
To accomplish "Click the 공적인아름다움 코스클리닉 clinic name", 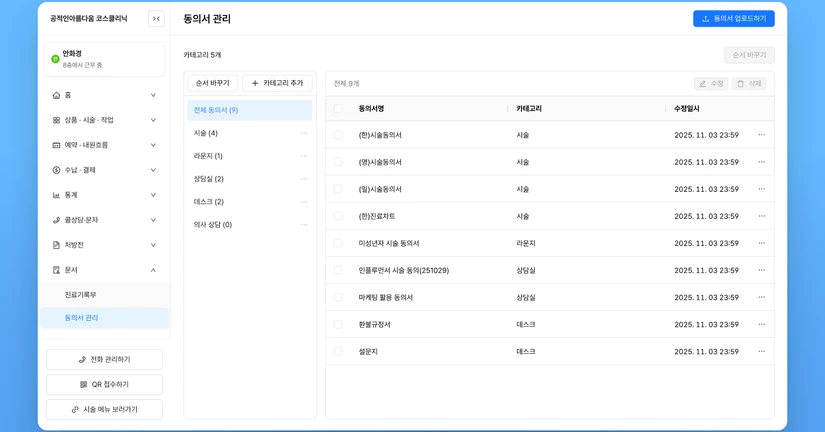I will 88,18.
